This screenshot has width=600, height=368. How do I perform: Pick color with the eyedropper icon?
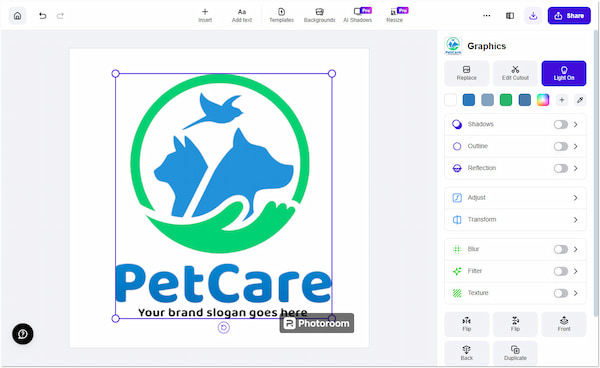coord(580,100)
